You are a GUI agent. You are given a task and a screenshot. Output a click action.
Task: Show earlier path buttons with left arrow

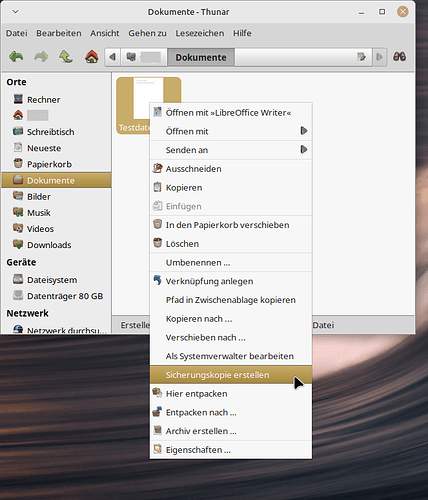[113, 57]
